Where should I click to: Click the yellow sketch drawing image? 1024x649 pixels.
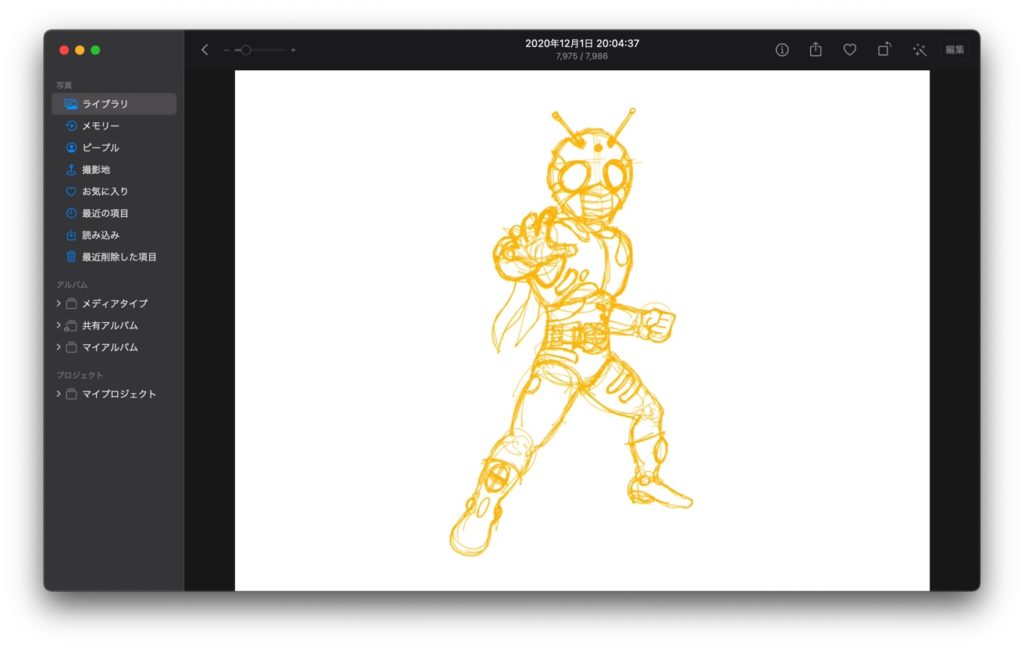point(582,330)
